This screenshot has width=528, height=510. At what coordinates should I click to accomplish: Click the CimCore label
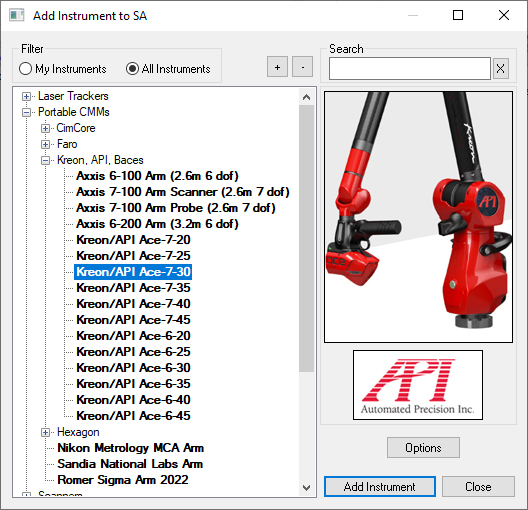76,128
